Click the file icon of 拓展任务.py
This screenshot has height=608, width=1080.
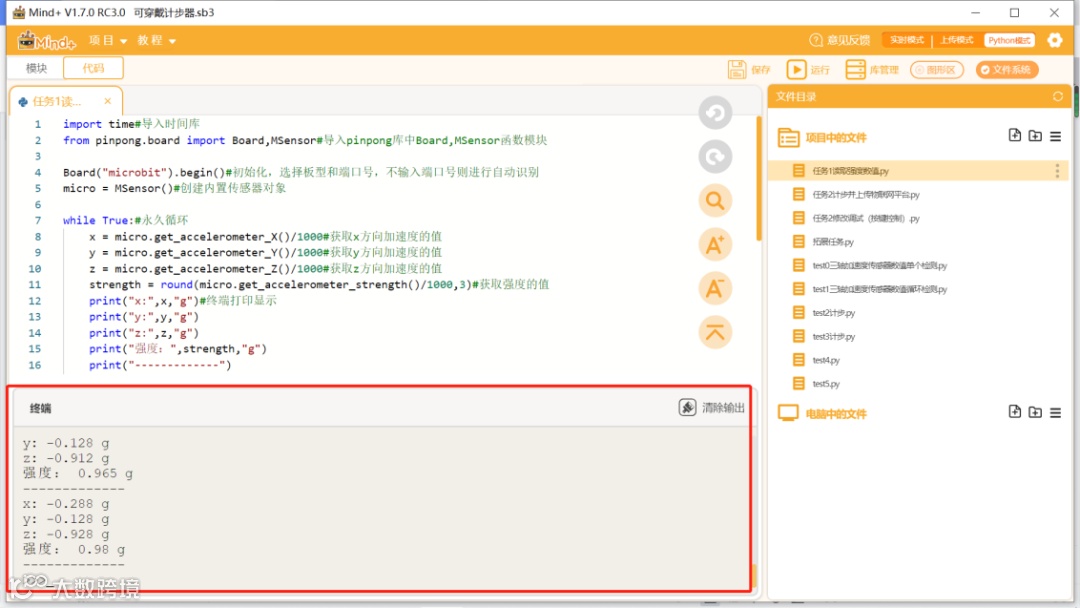(798, 241)
